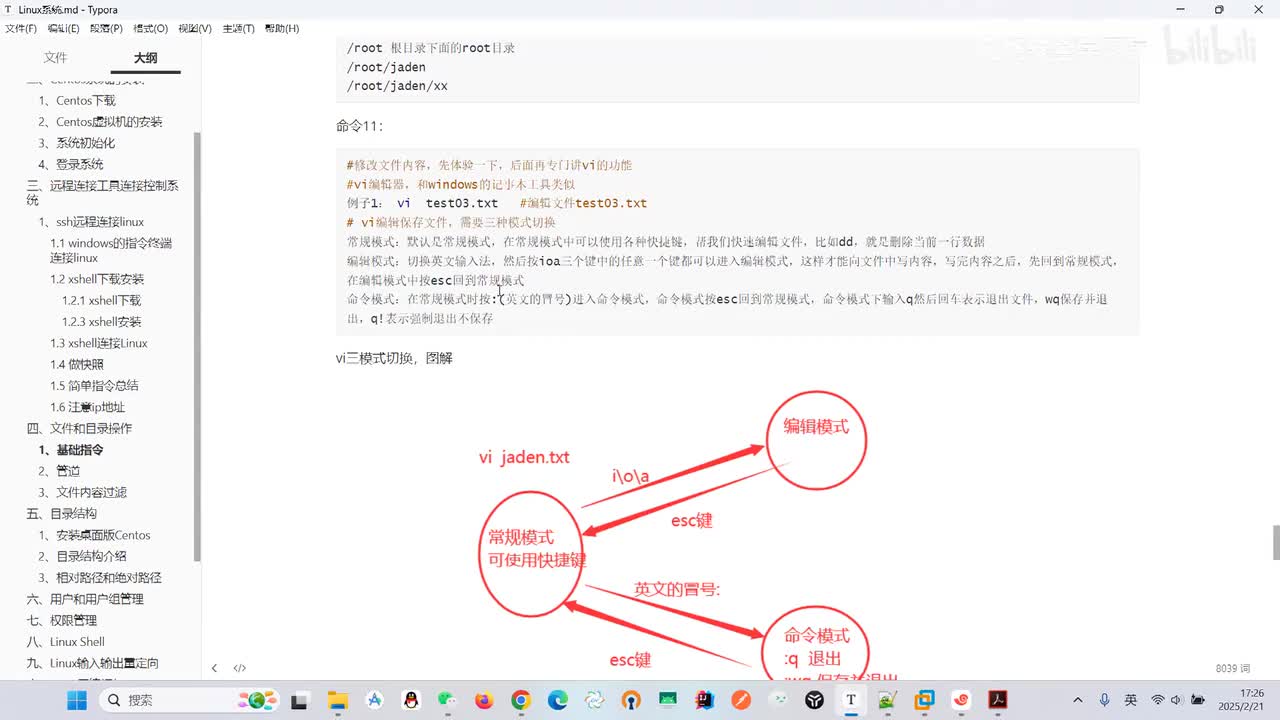Select outline item 4、登录系统
The width and height of the screenshot is (1280, 720).
[x=71, y=164]
